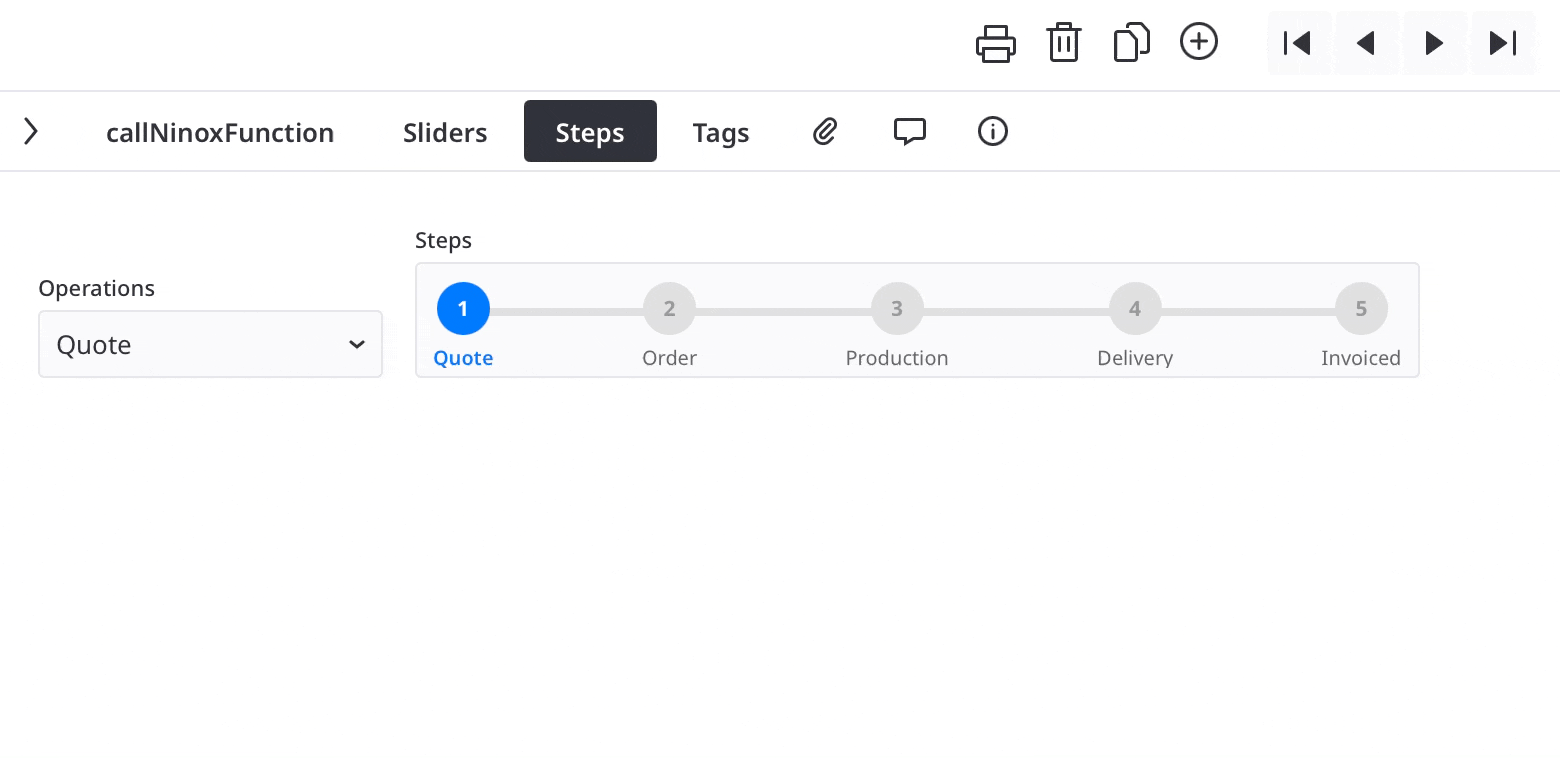Screen dimensions: 1560x758
Task: Jump to the last record
Action: [x=1502, y=43]
